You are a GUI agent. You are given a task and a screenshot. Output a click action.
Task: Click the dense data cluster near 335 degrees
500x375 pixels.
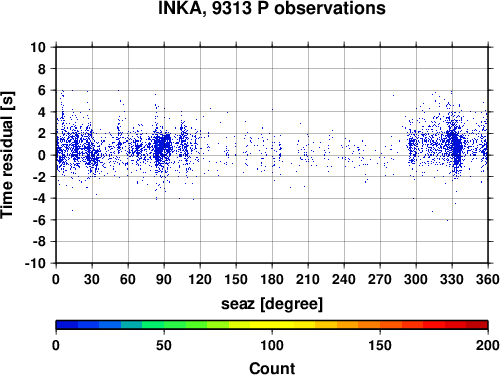(x=456, y=147)
